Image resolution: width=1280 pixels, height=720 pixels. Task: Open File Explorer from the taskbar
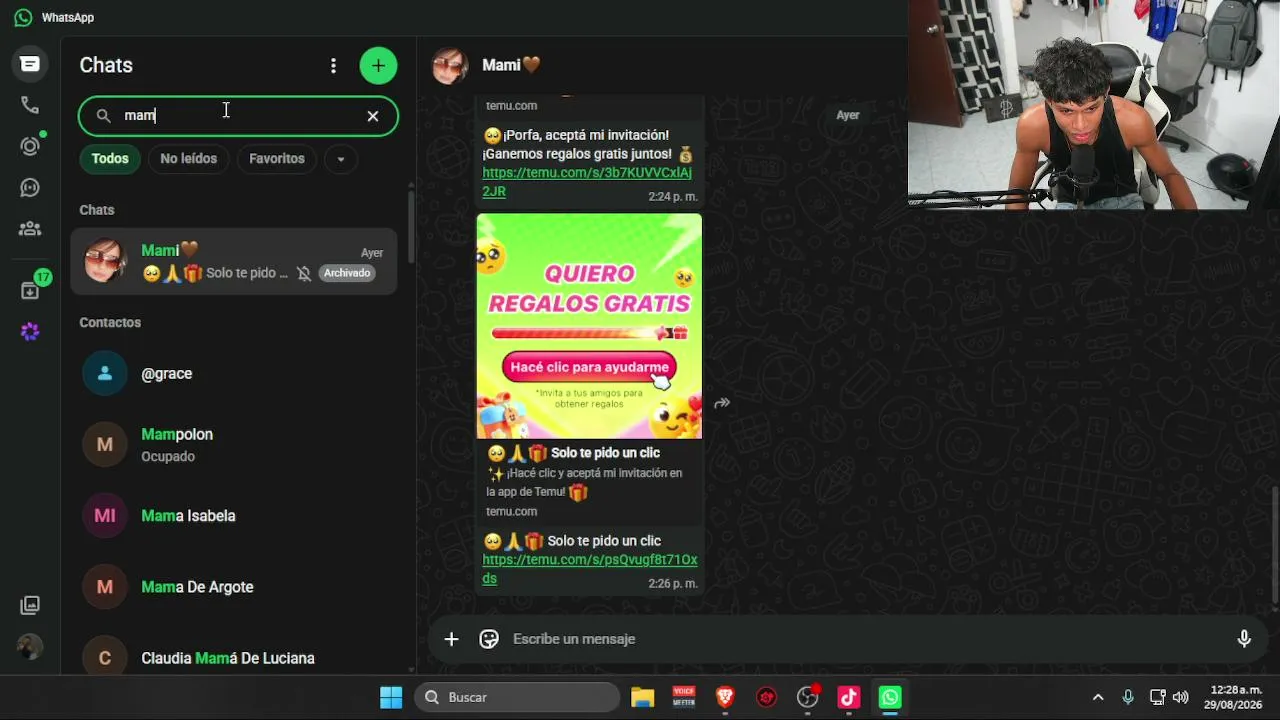[x=642, y=697]
